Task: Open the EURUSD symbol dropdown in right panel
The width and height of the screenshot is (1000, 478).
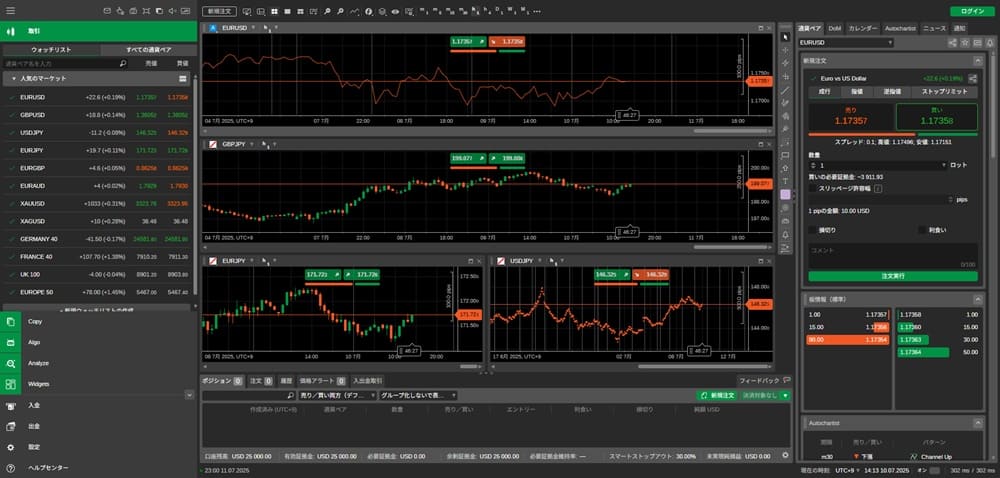Action: (846, 43)
